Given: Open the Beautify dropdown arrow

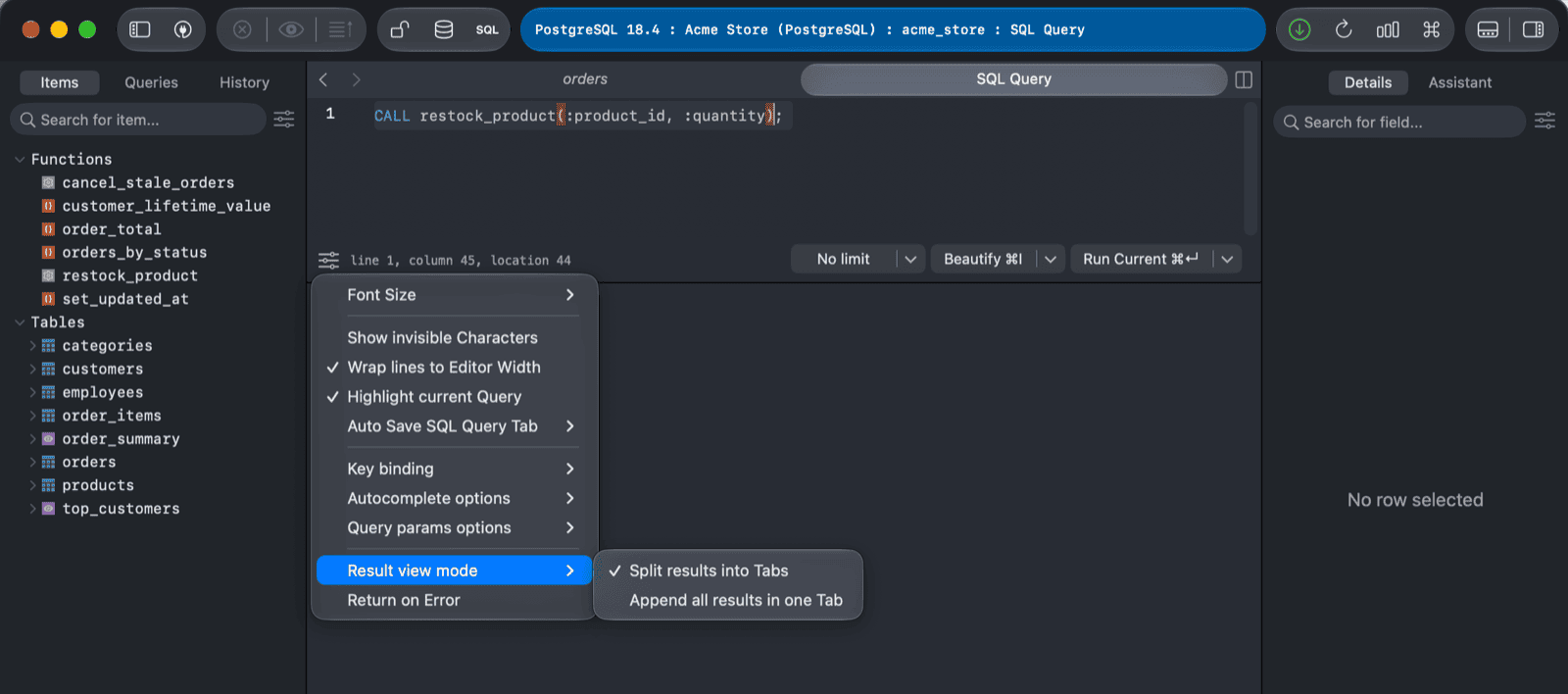Looking at the screenshot, I should click(1051, 259).
